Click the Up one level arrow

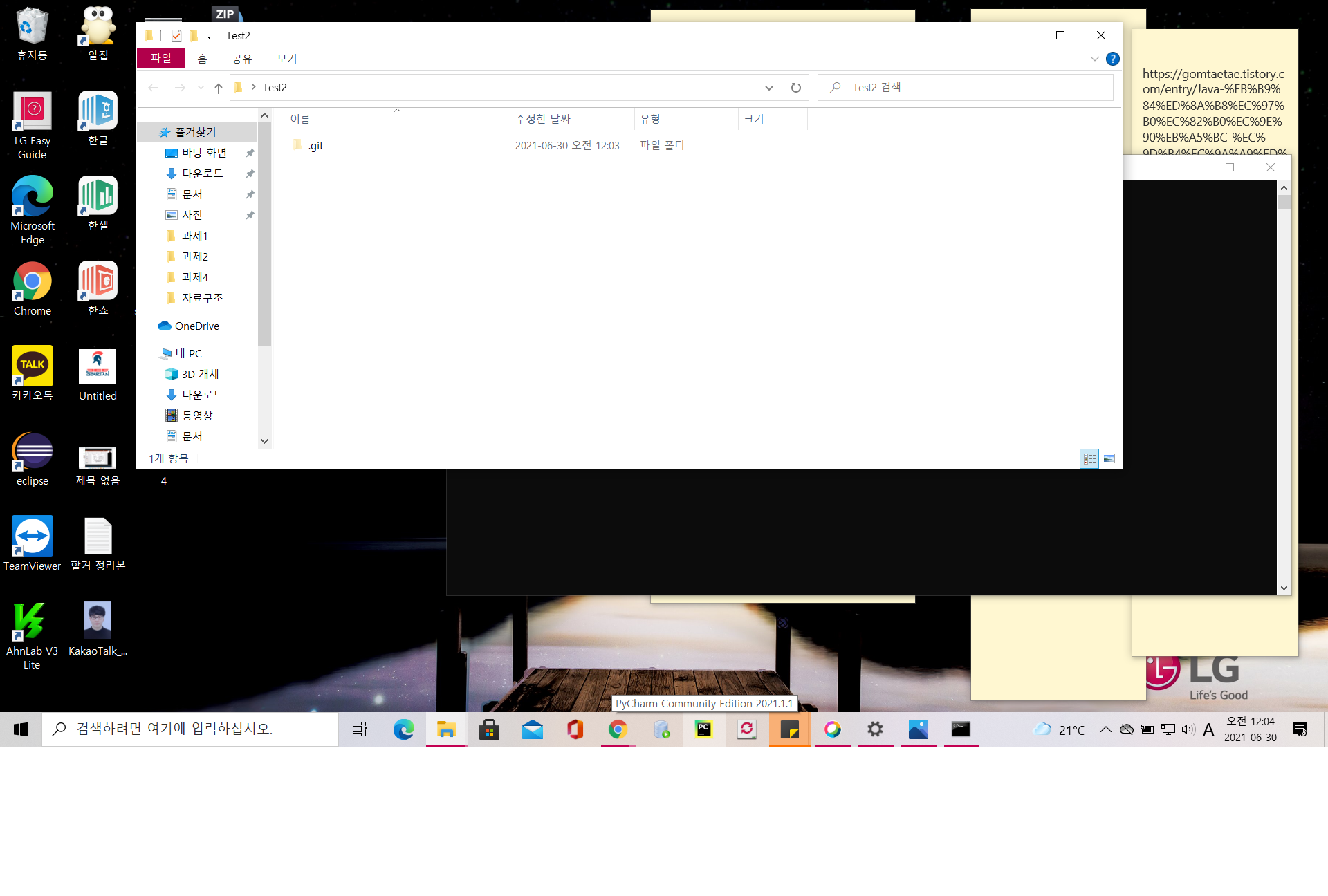(x=219, y=88)
